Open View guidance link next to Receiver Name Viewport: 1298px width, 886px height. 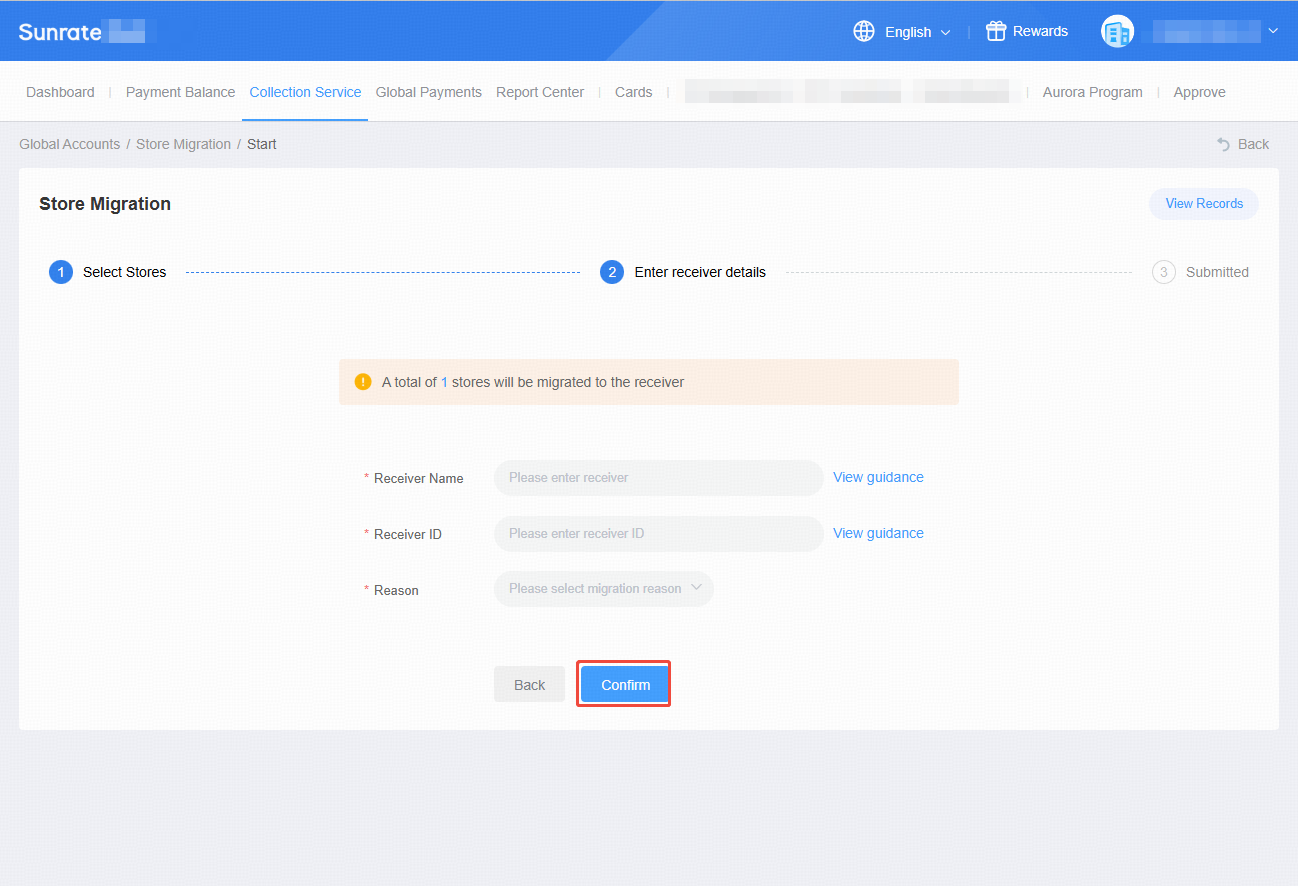pyautogui.click(x=878, y=477)
